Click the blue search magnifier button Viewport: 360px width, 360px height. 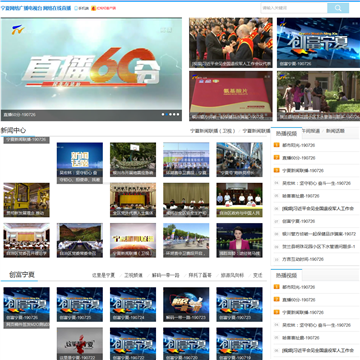point(338,8)
